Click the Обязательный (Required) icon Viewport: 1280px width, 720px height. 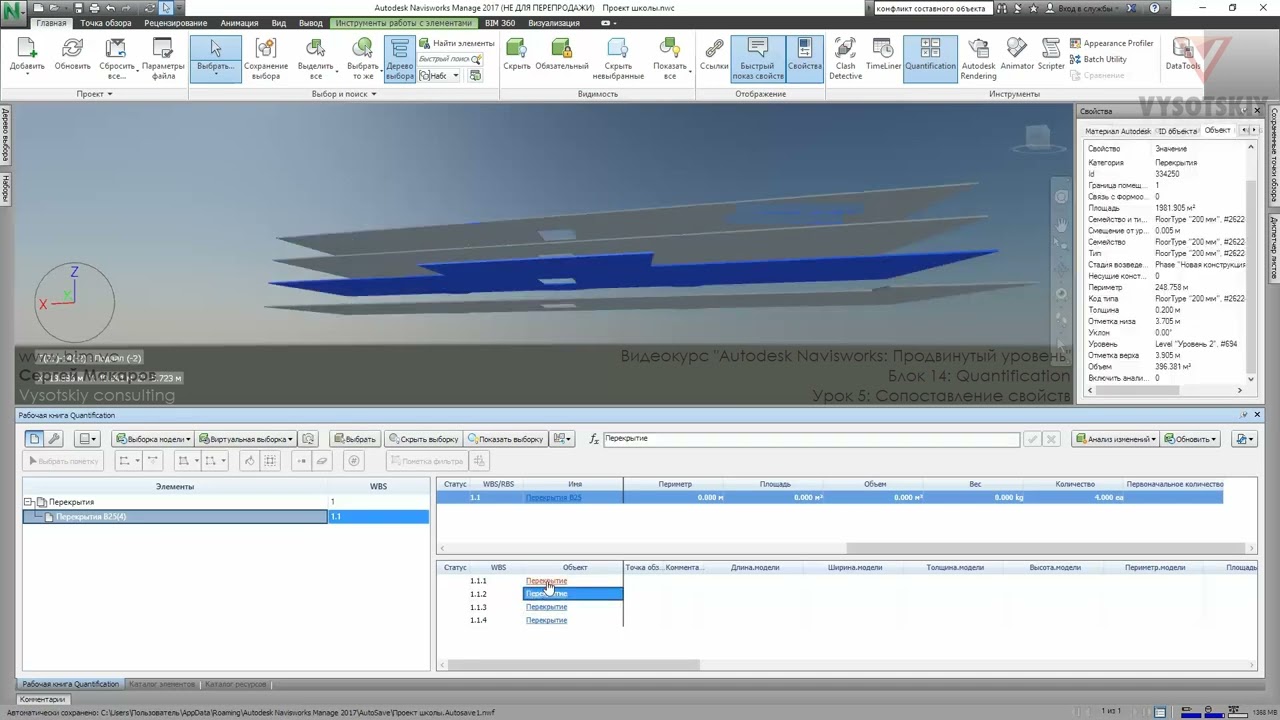coord(562,56)
